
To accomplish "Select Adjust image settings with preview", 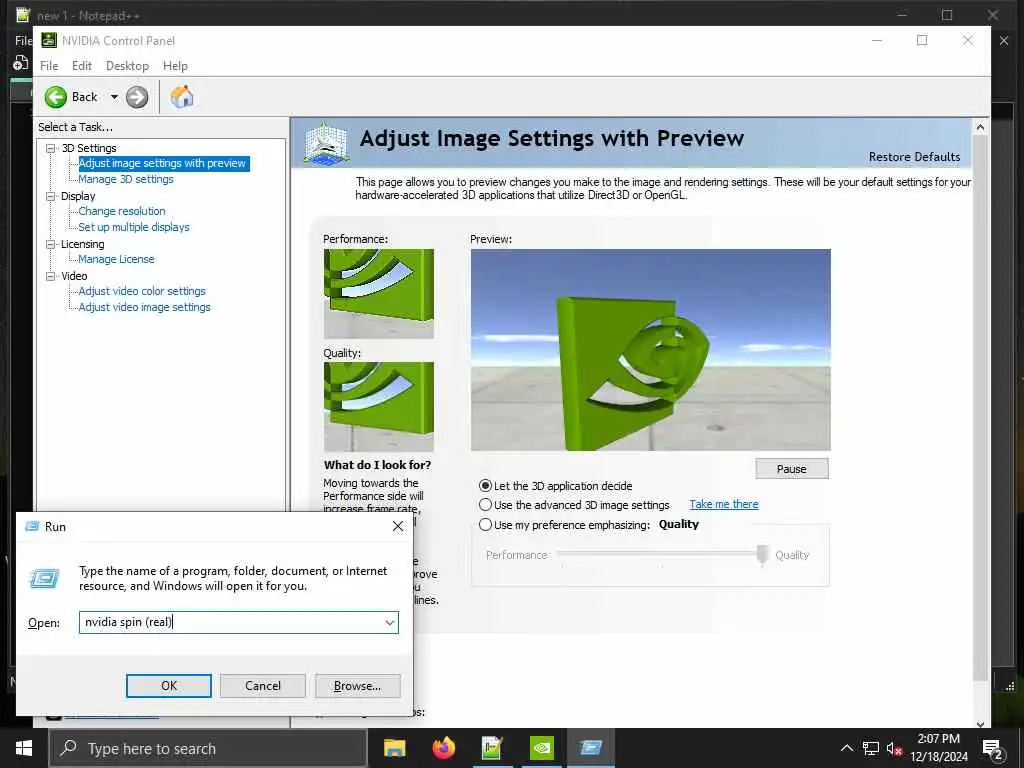I will click(x=163, y=163).
